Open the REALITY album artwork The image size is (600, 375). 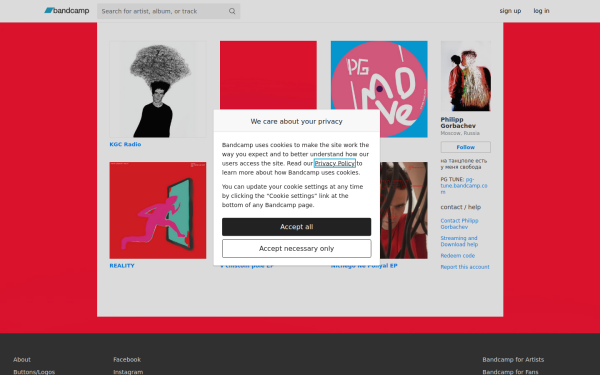coord(158,210)
